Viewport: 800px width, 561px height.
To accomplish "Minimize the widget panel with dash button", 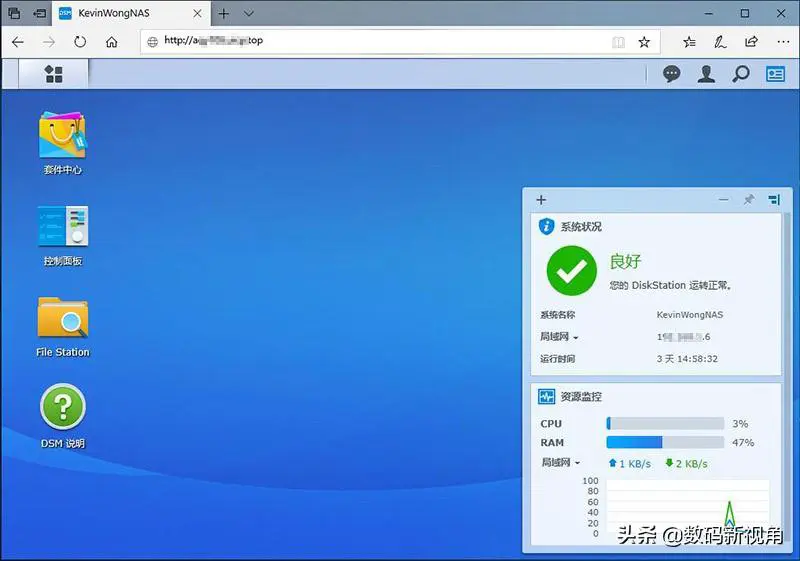I will [724, 200].
